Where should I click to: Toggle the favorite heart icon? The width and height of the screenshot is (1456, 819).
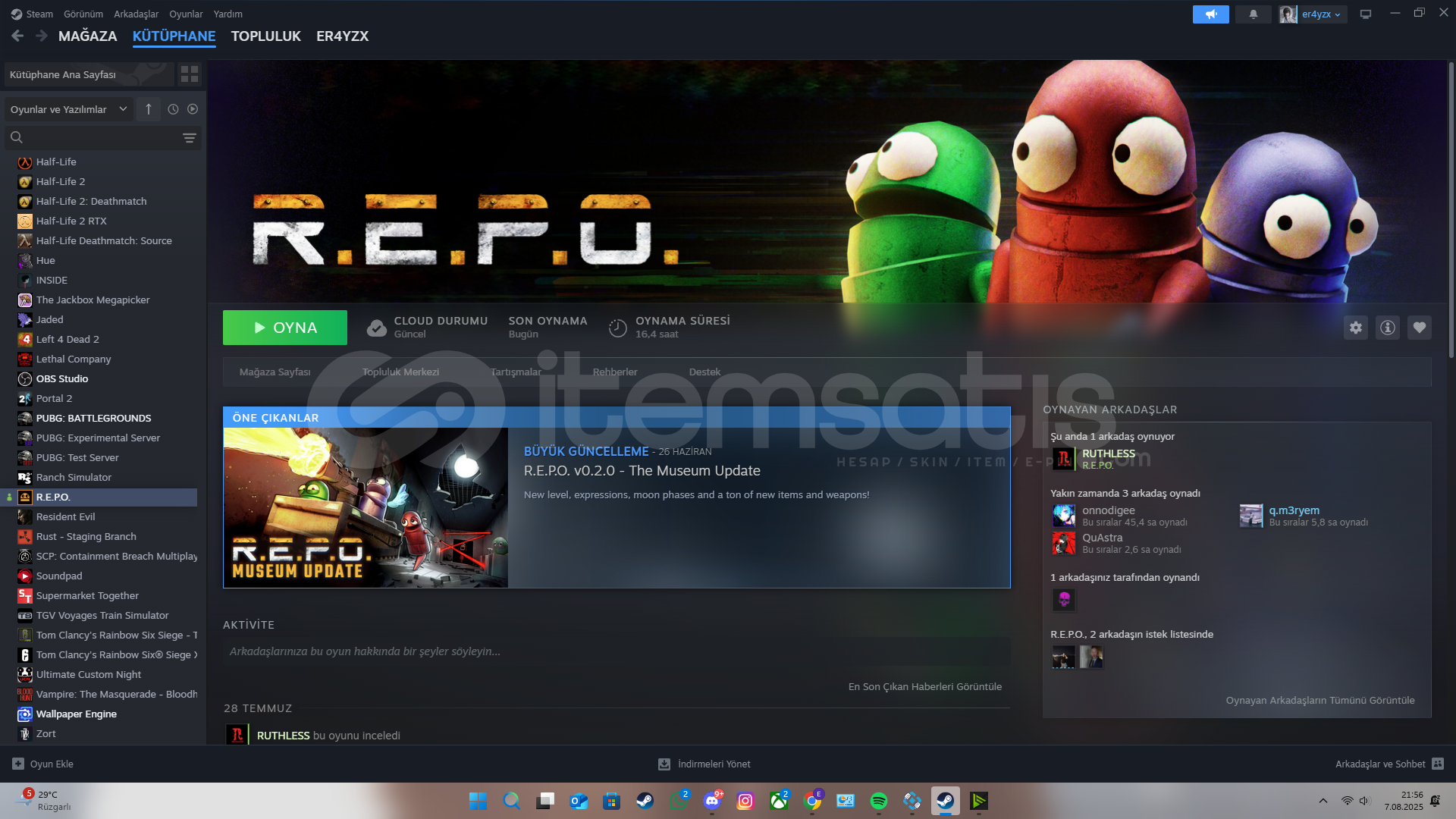pyautogui.click(x=1420, y=328)
